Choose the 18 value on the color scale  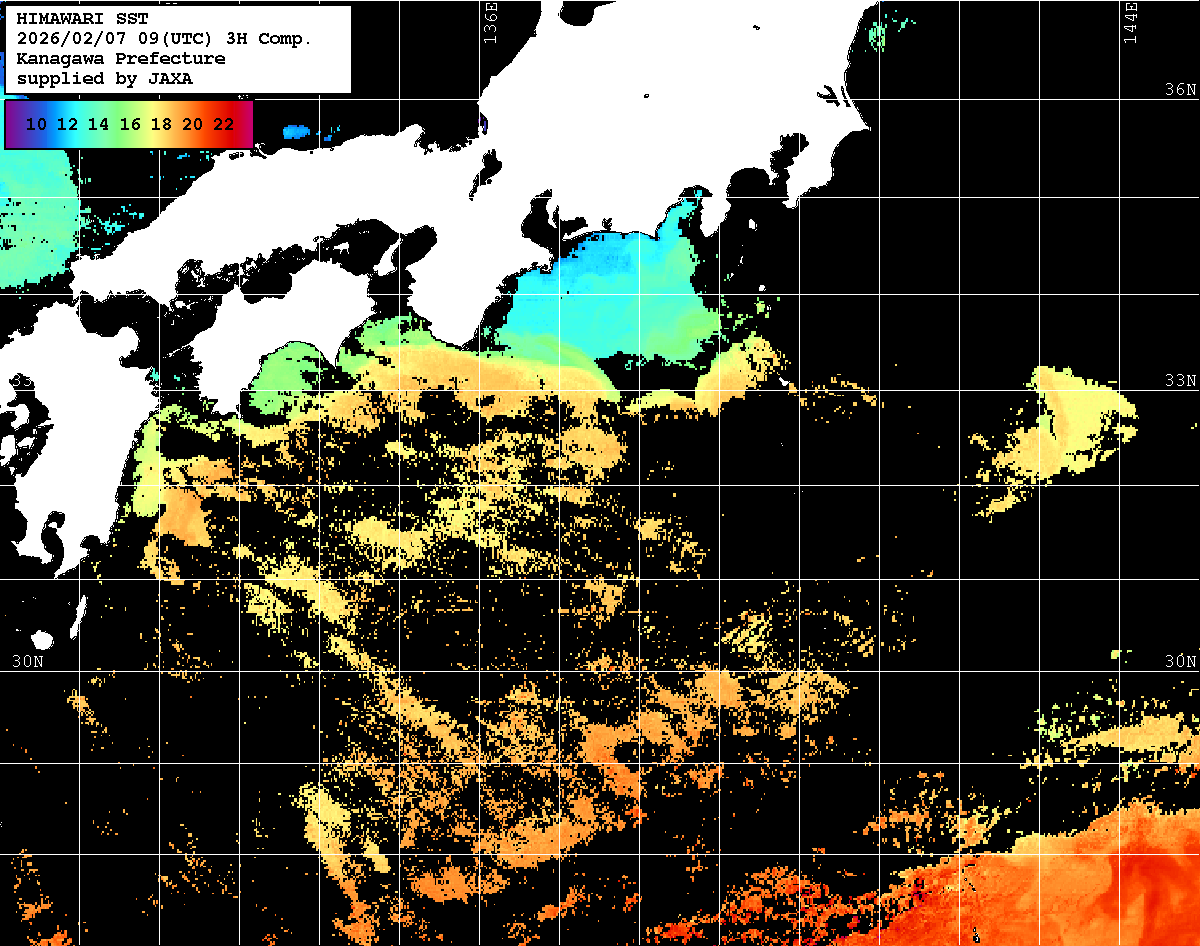pos(161,124)
